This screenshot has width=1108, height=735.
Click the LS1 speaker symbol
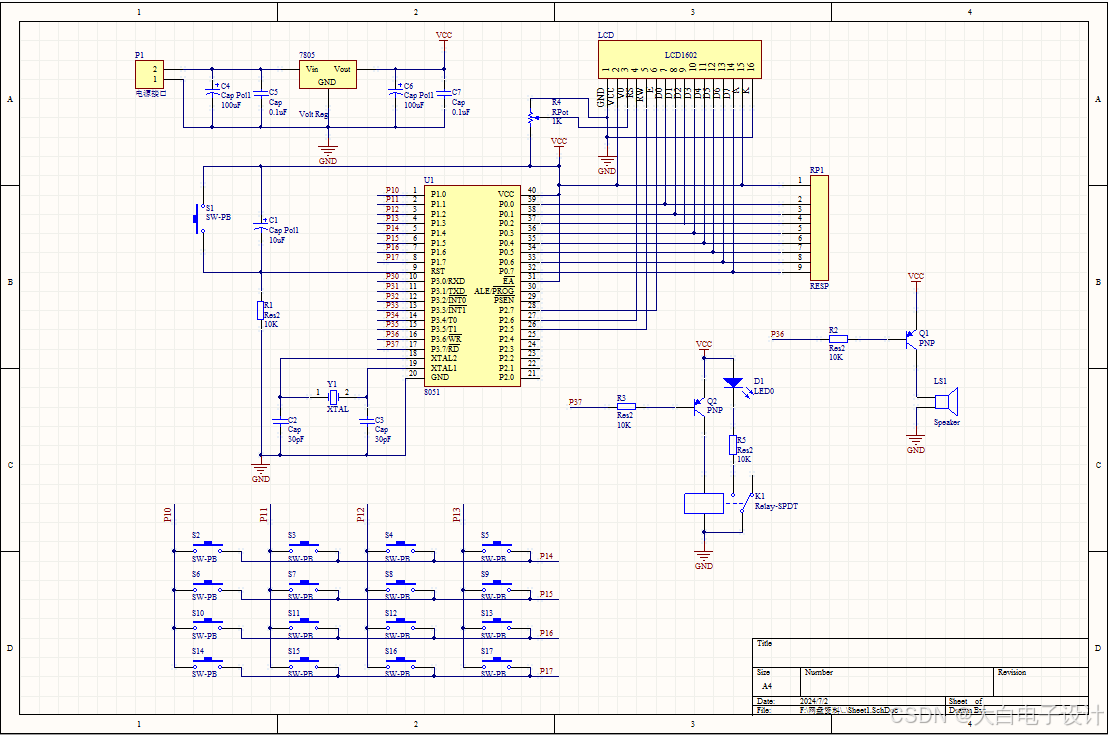(945, 401)
